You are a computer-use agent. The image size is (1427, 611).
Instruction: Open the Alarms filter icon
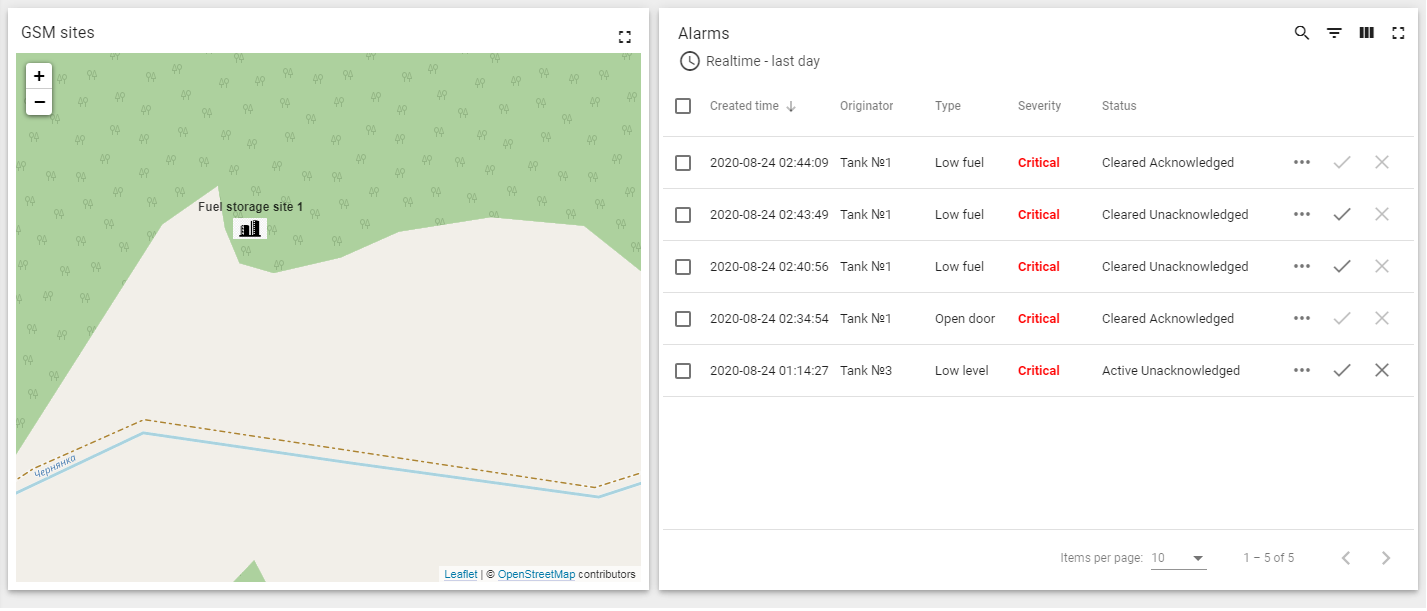point(1334,33)
